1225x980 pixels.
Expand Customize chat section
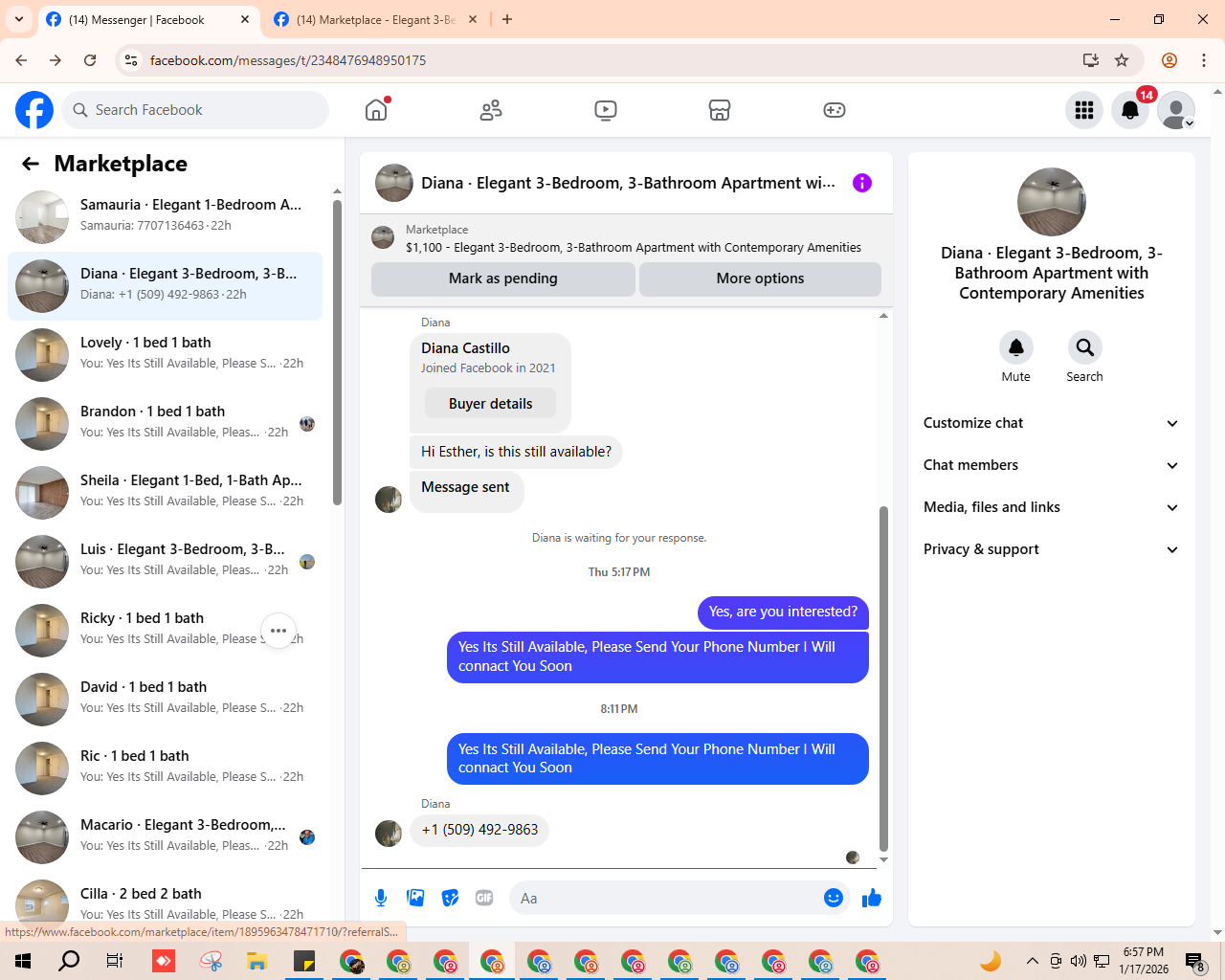click(1051, 423)
